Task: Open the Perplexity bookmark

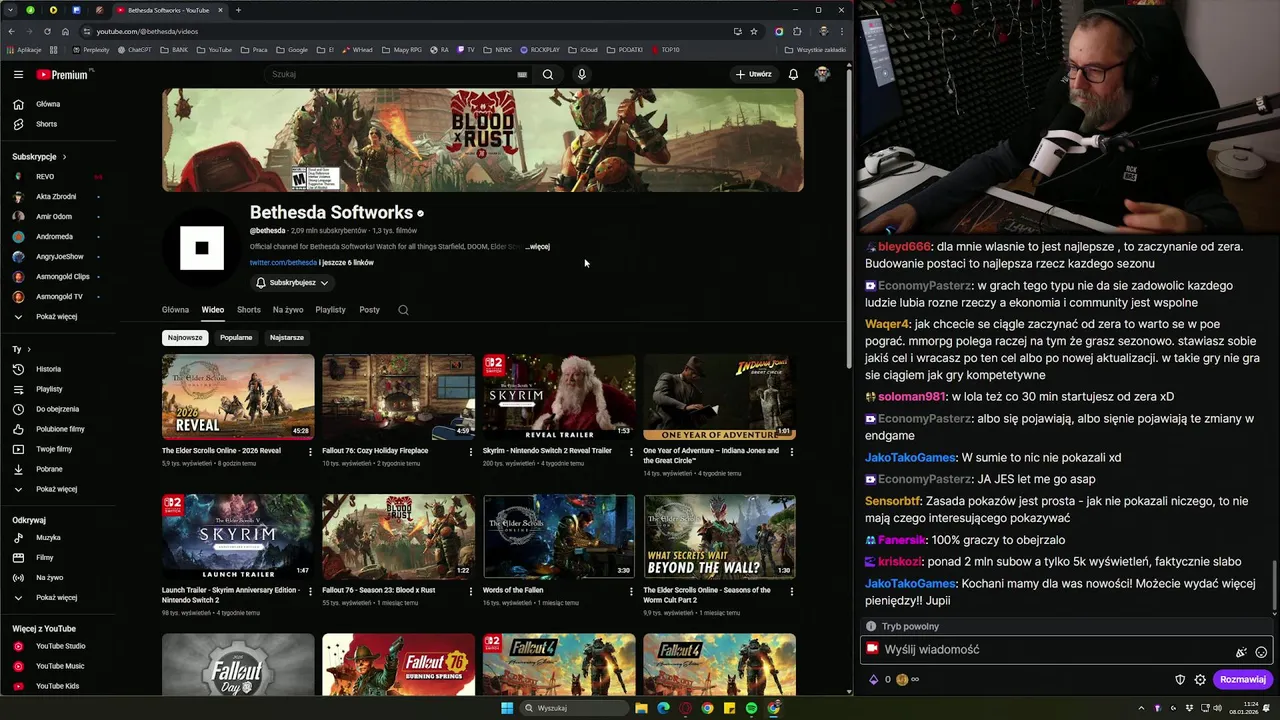Action: (x=91, y=49)
